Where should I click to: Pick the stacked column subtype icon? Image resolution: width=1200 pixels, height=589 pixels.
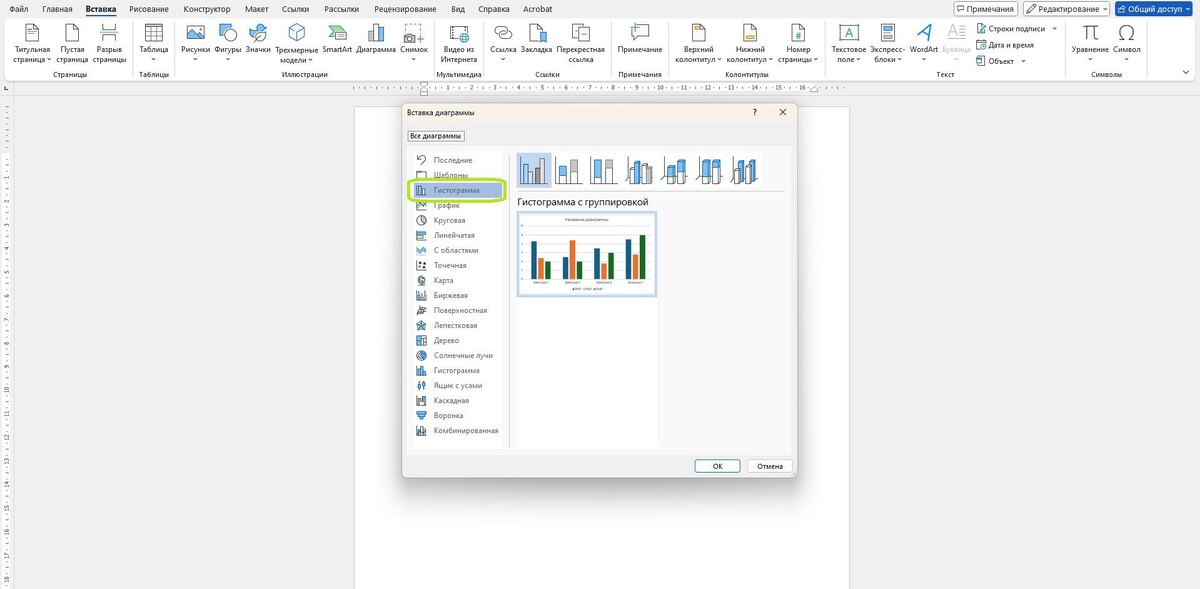569,170
